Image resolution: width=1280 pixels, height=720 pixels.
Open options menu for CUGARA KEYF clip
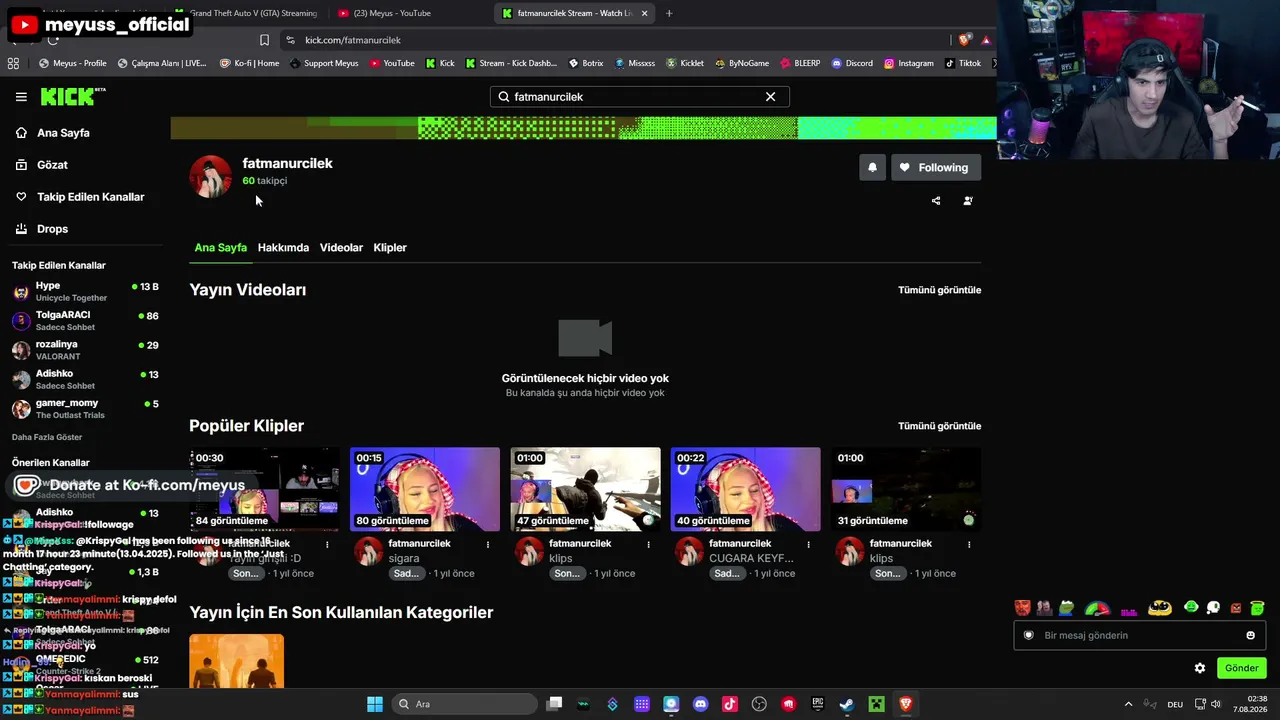click(x=809, y=545)
